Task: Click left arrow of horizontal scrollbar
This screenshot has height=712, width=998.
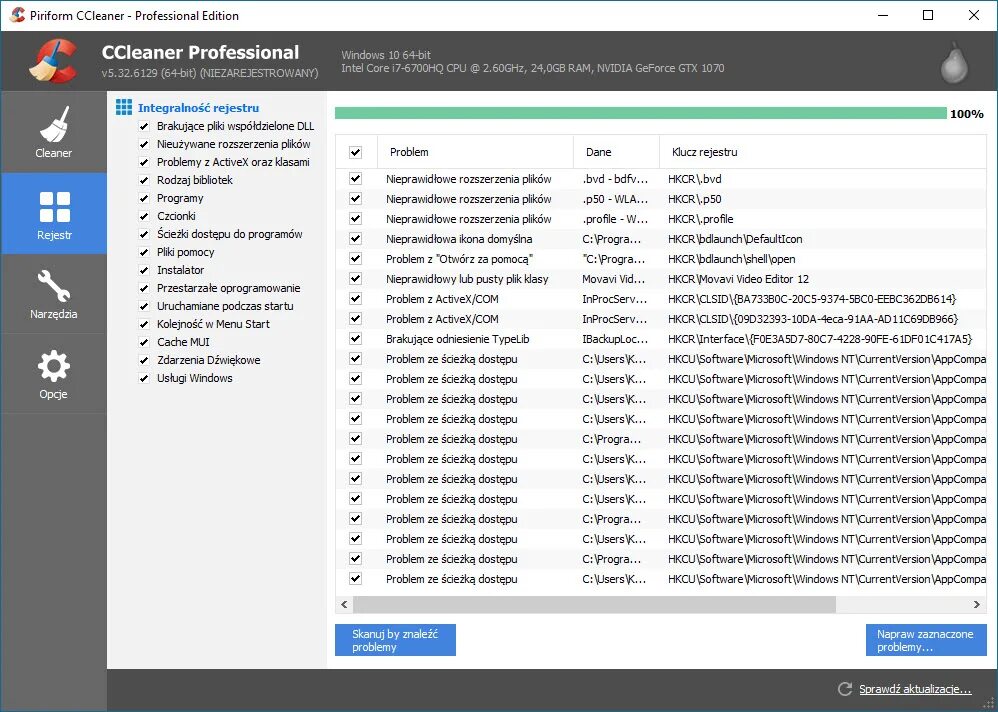Action: [x=344, y=604]
